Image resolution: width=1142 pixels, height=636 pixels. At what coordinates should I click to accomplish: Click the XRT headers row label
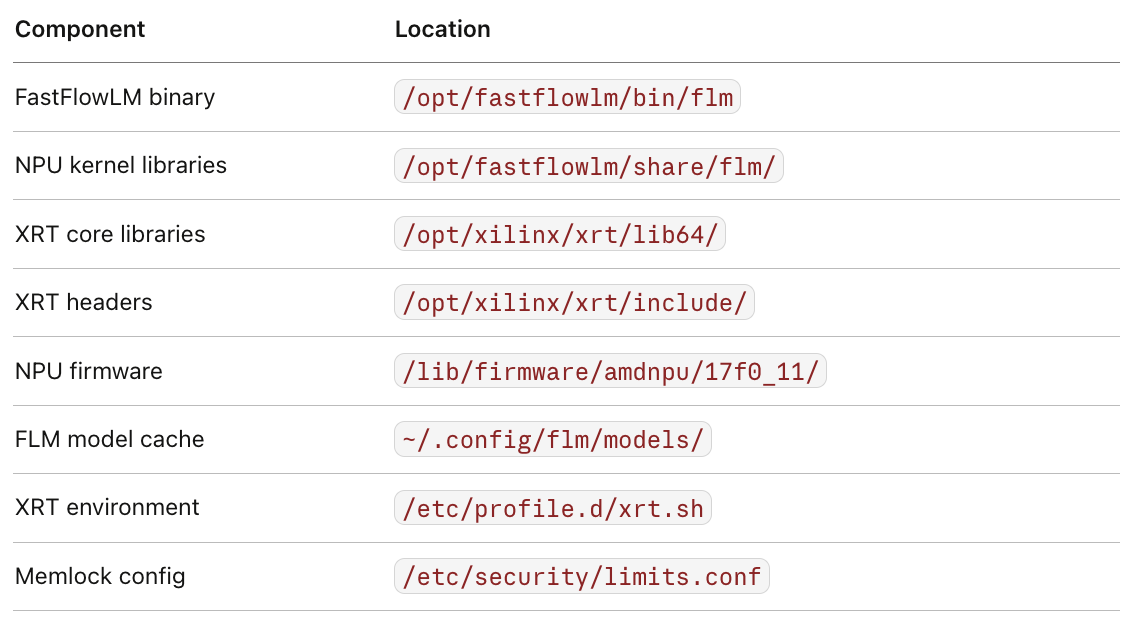point(84,302)
